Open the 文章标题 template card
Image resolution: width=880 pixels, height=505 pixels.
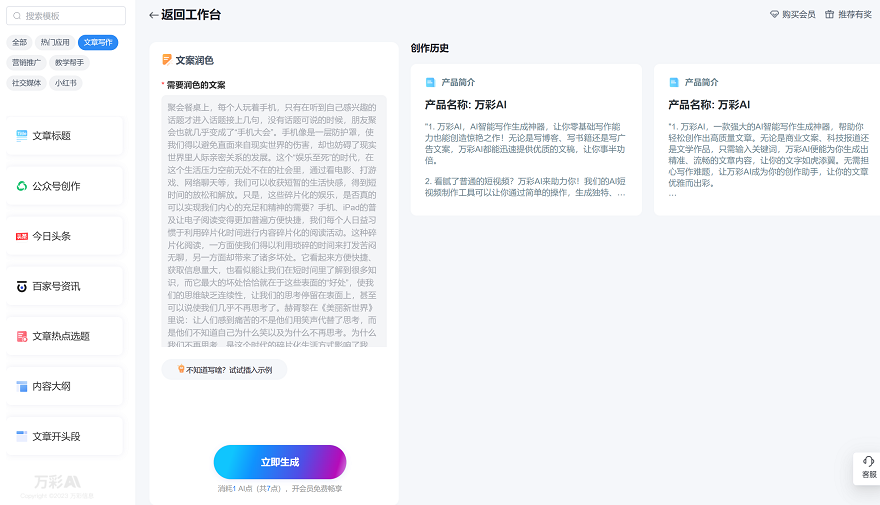click(x=65, y=136)
